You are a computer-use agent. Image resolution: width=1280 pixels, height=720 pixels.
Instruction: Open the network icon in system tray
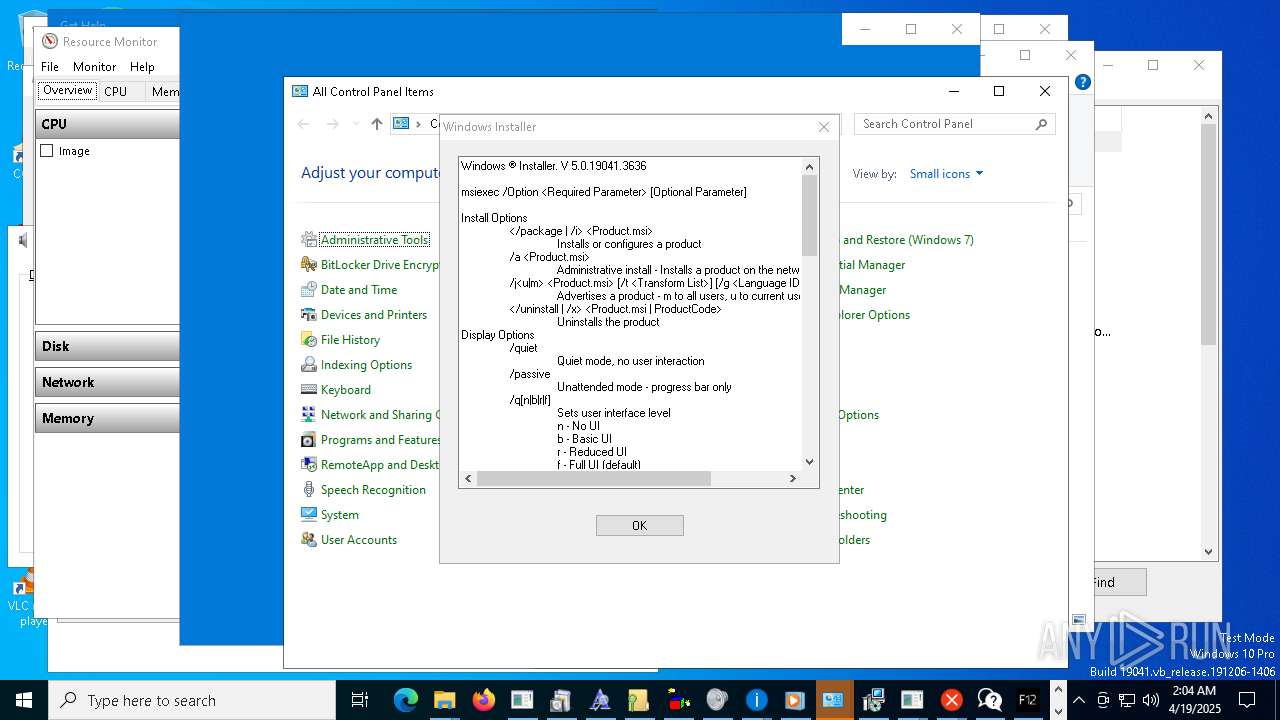coord(1127,700)
